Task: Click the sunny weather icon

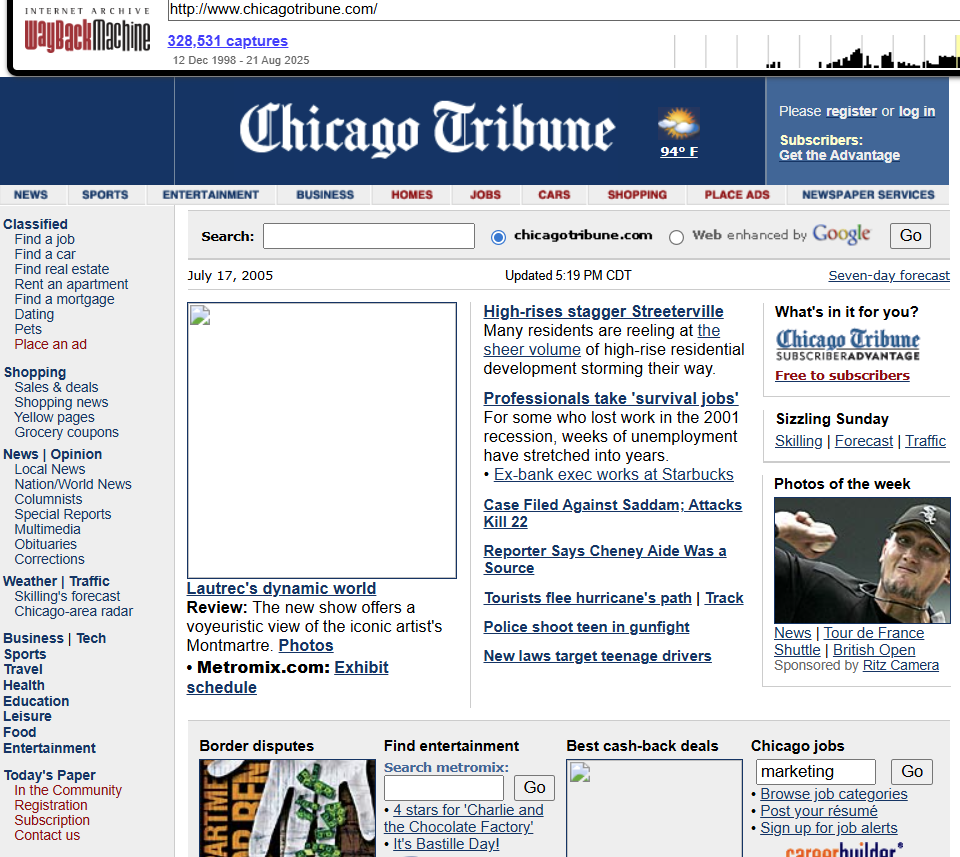Action: 678,124
